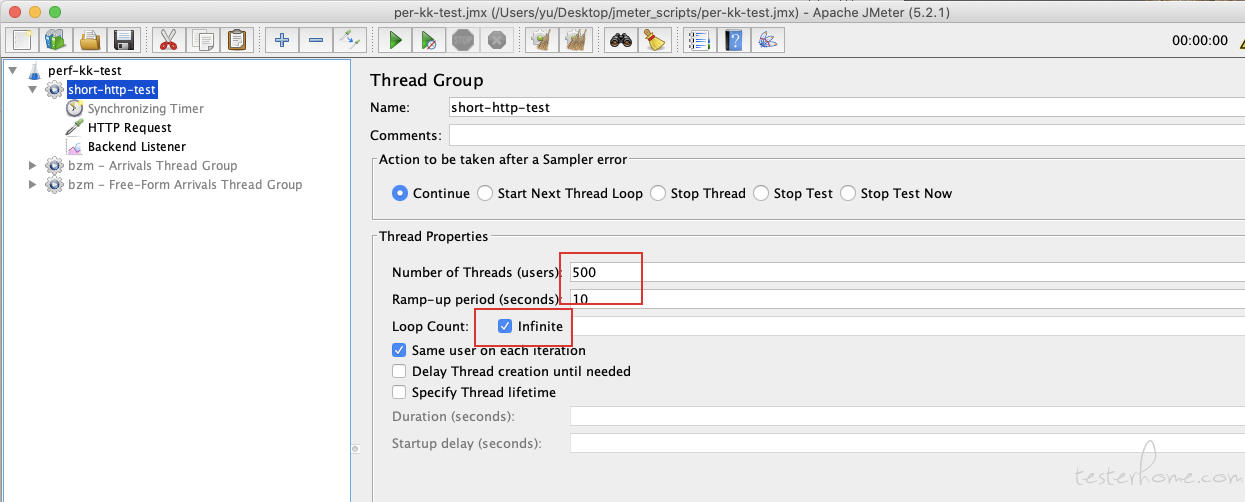This screenshot has width=1245, height=502.
Task: Click the Open file folder icon
Action: click(90, 40)
